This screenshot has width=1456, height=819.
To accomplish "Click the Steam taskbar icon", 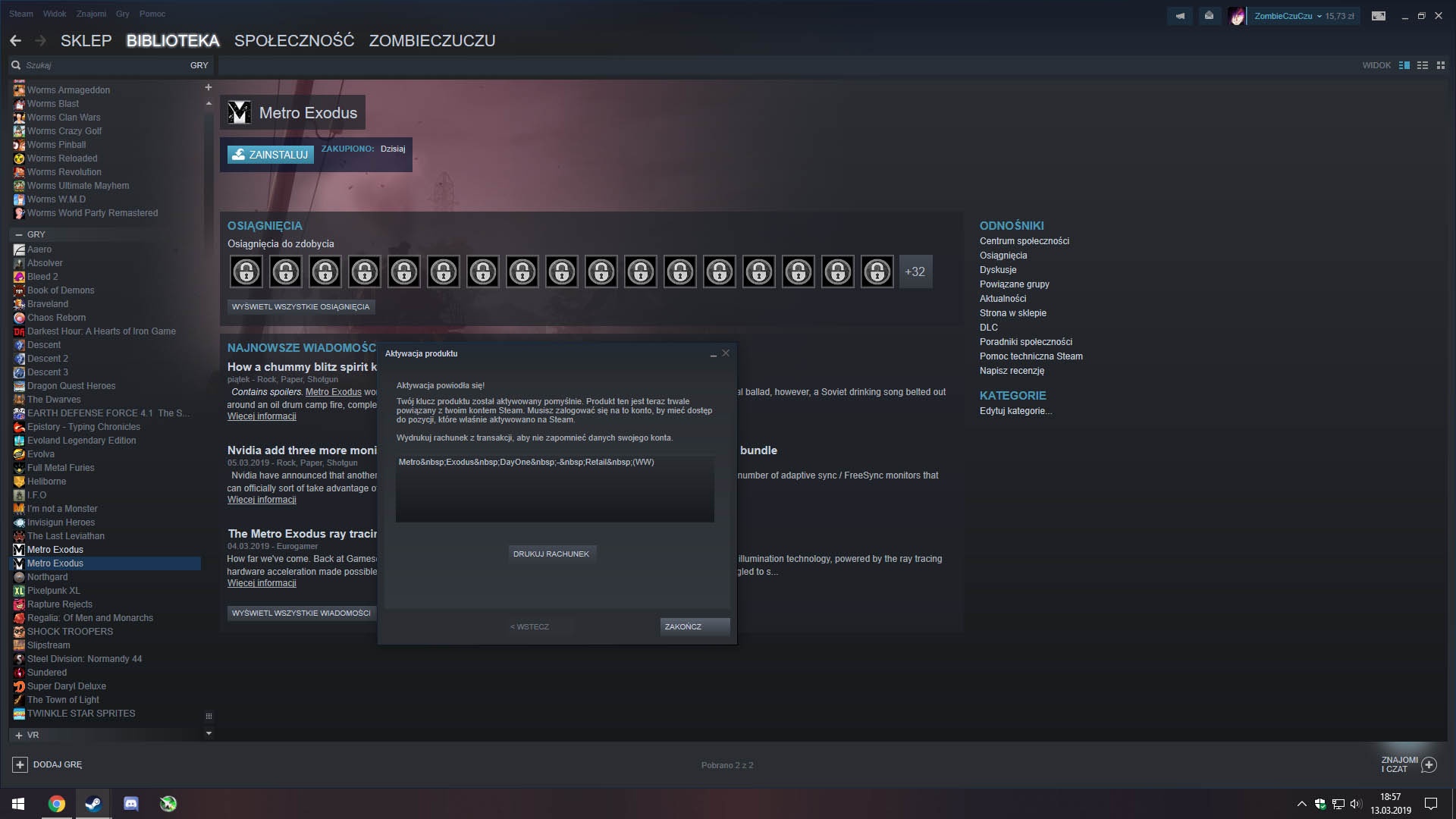I will click(x=93, y=804).
